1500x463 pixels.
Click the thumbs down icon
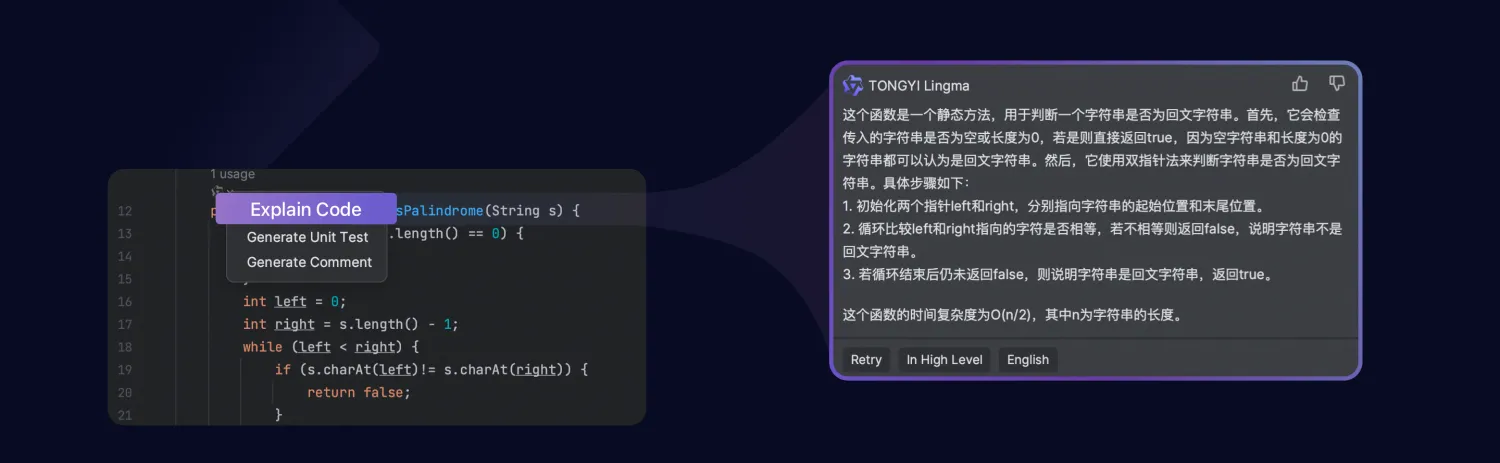1337,84
